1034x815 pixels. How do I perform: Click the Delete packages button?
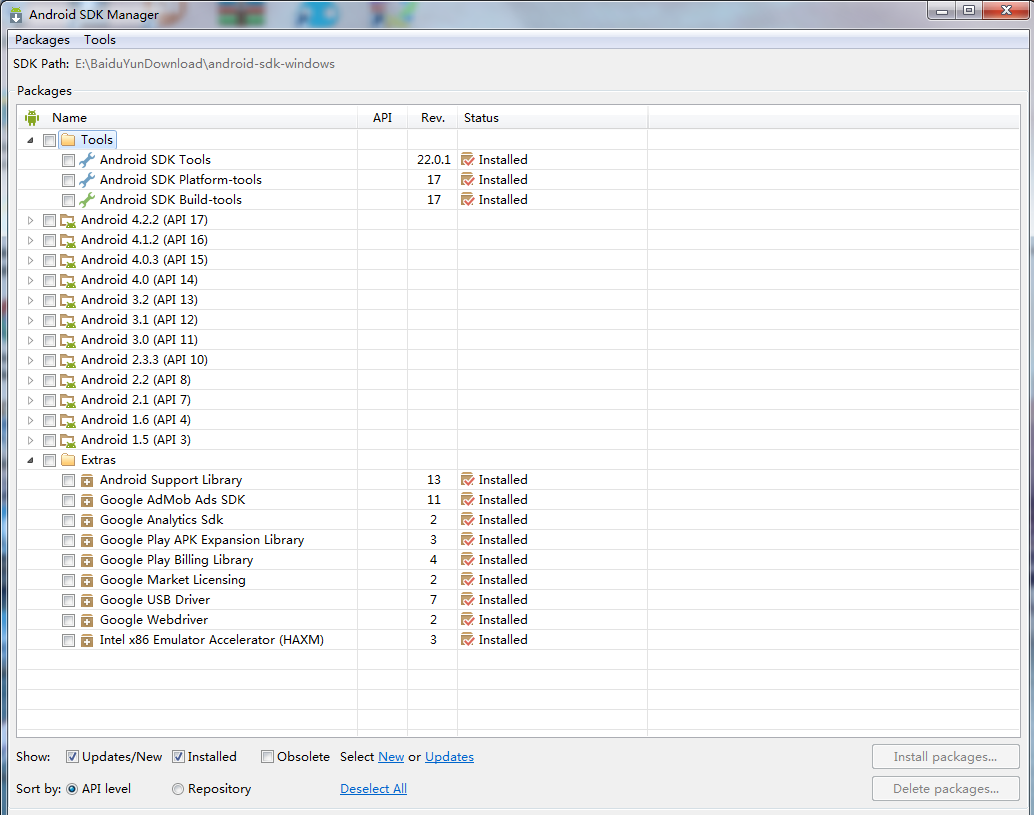click(946, 789)
